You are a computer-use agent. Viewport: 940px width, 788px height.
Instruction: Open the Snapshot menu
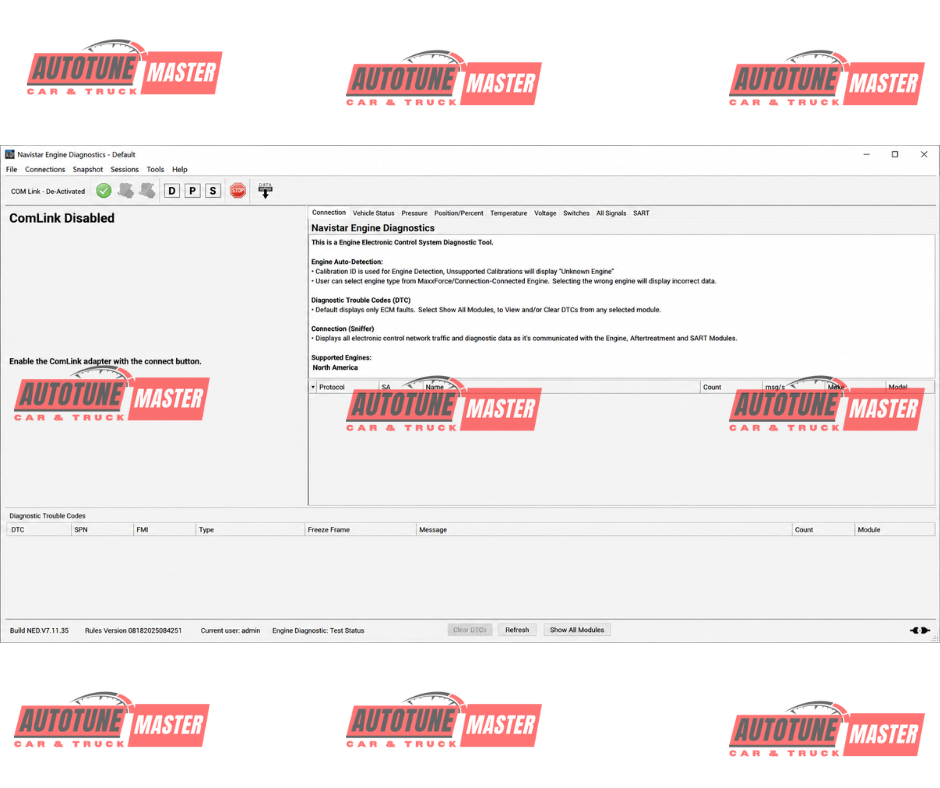point(88,169)
